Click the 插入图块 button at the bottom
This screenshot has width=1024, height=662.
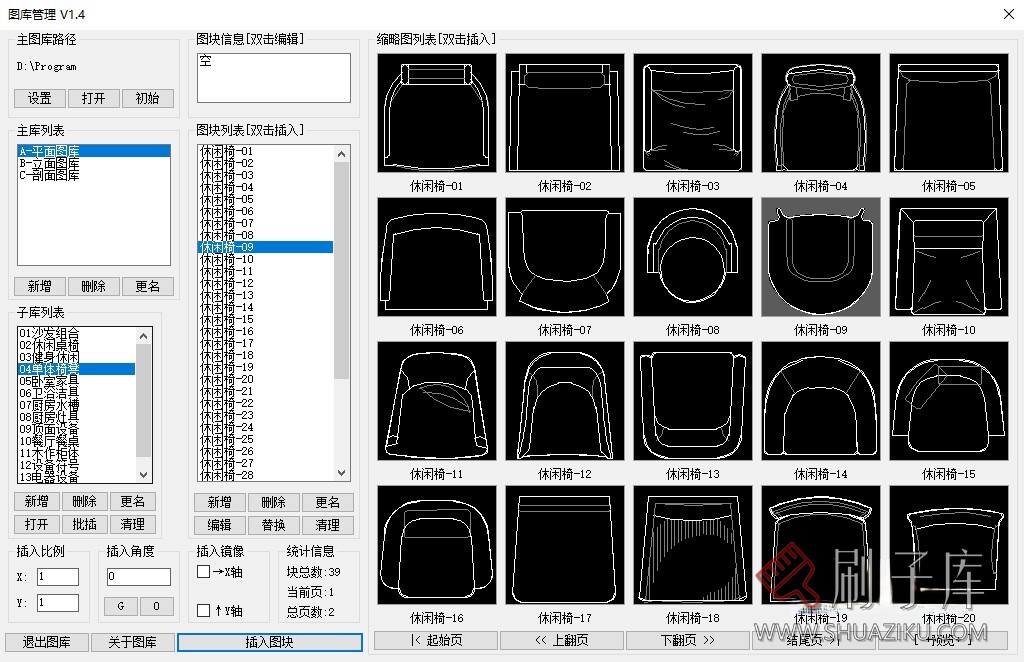[270, 641]
